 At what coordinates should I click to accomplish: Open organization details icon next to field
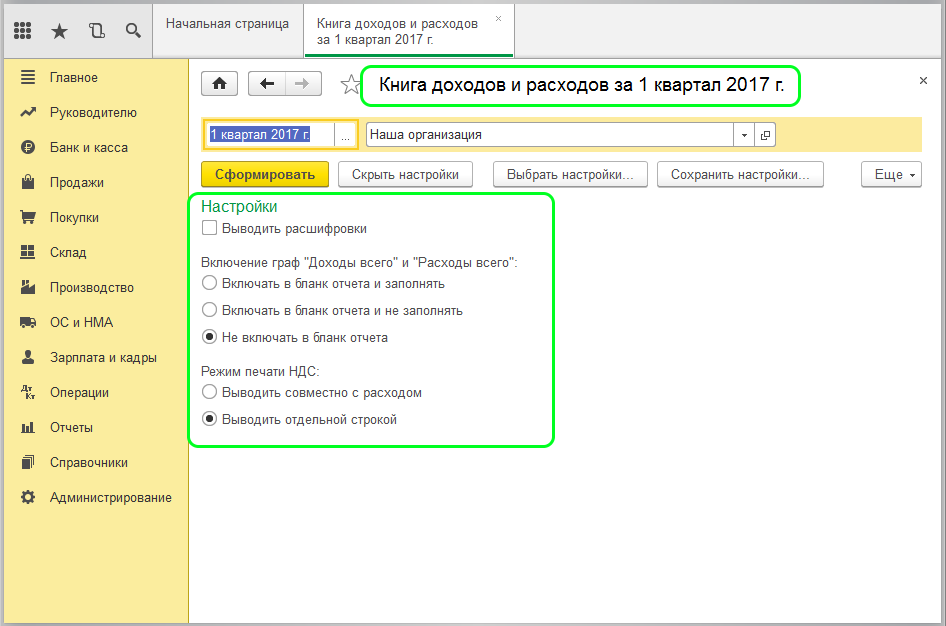click(766, 135)
